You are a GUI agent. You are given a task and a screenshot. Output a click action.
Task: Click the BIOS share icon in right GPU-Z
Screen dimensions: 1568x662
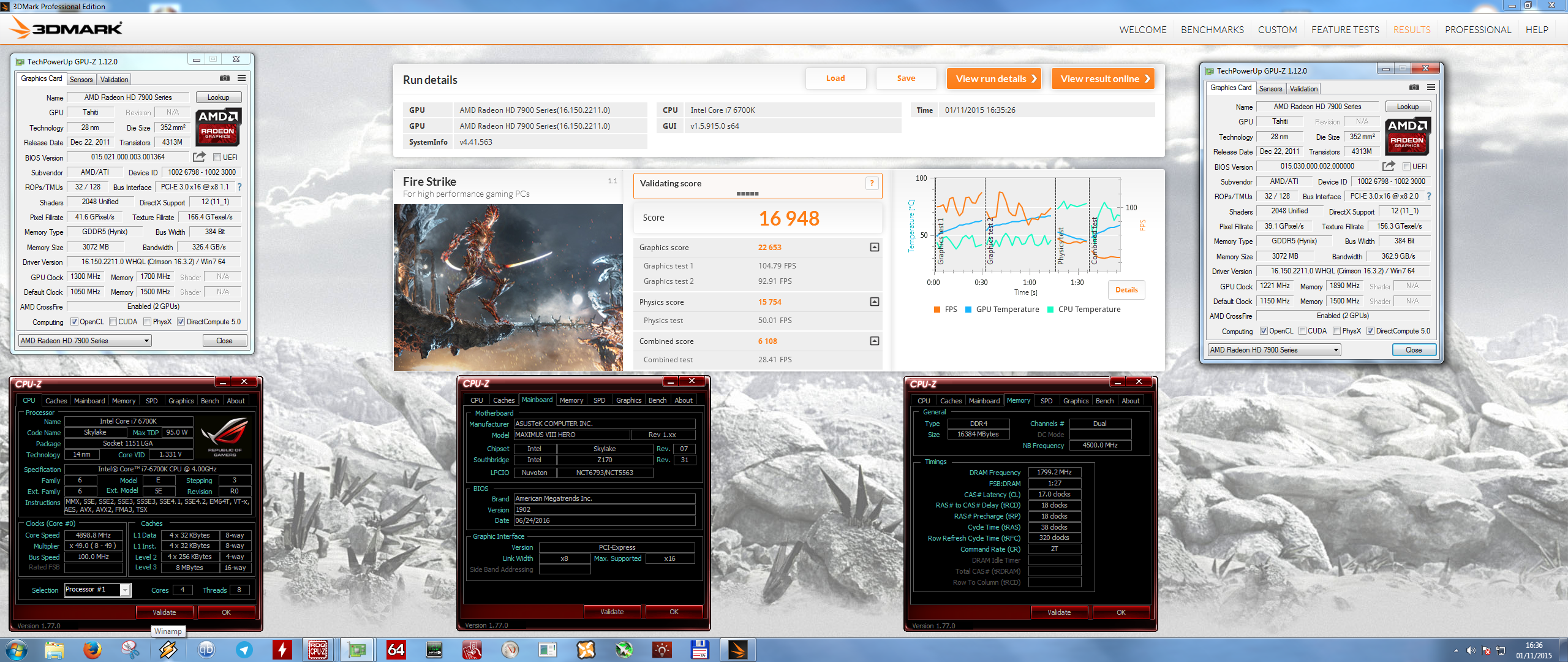tap(1389, 166)
